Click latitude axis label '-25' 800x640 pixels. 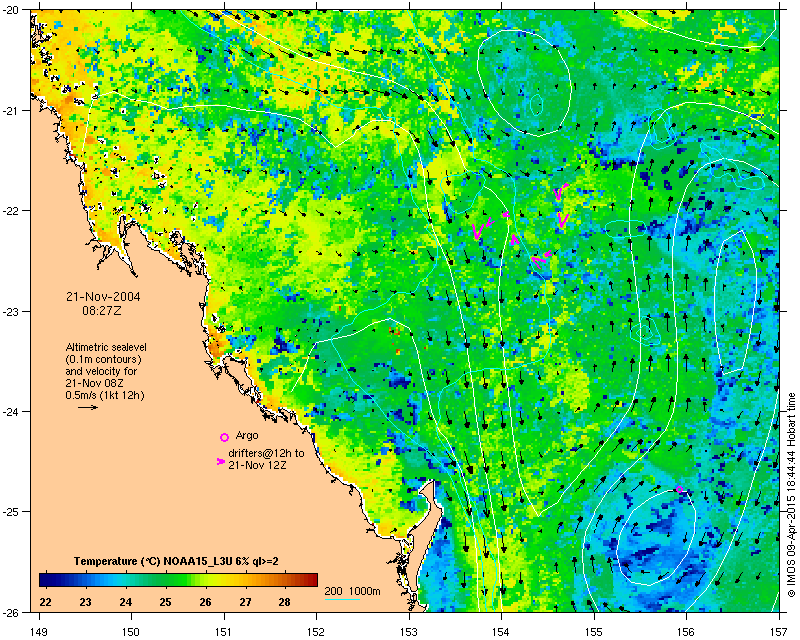coord(12,512)
